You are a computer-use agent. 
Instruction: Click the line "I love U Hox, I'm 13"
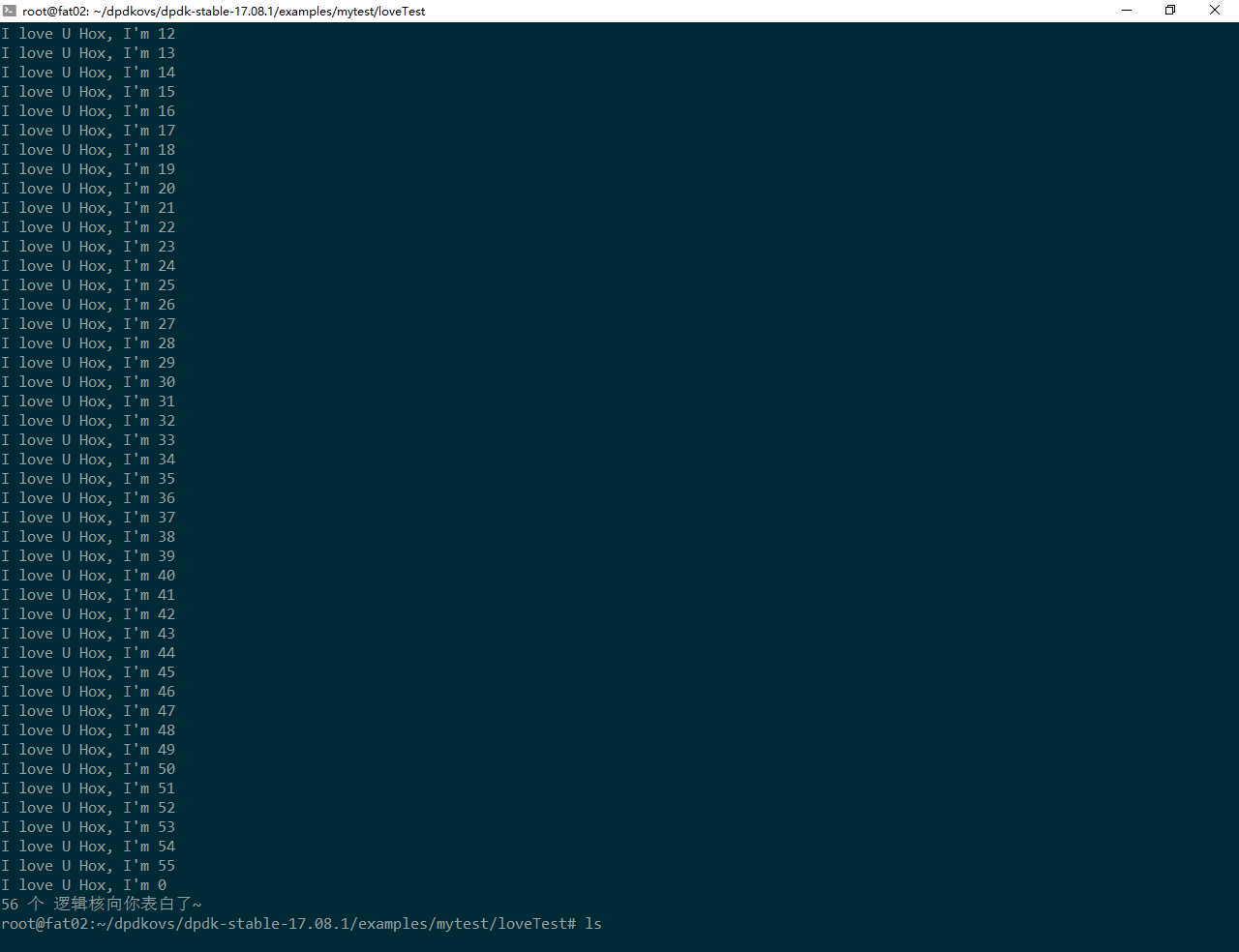(x=88, y=53)
